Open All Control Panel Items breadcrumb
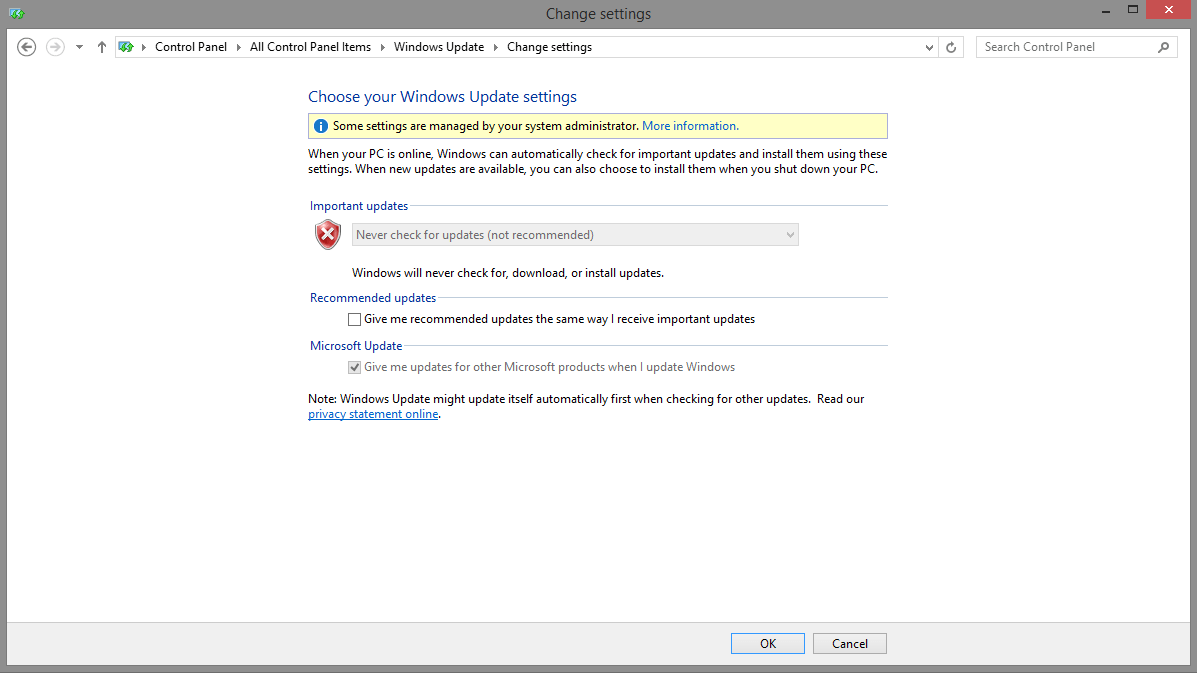 310,47
